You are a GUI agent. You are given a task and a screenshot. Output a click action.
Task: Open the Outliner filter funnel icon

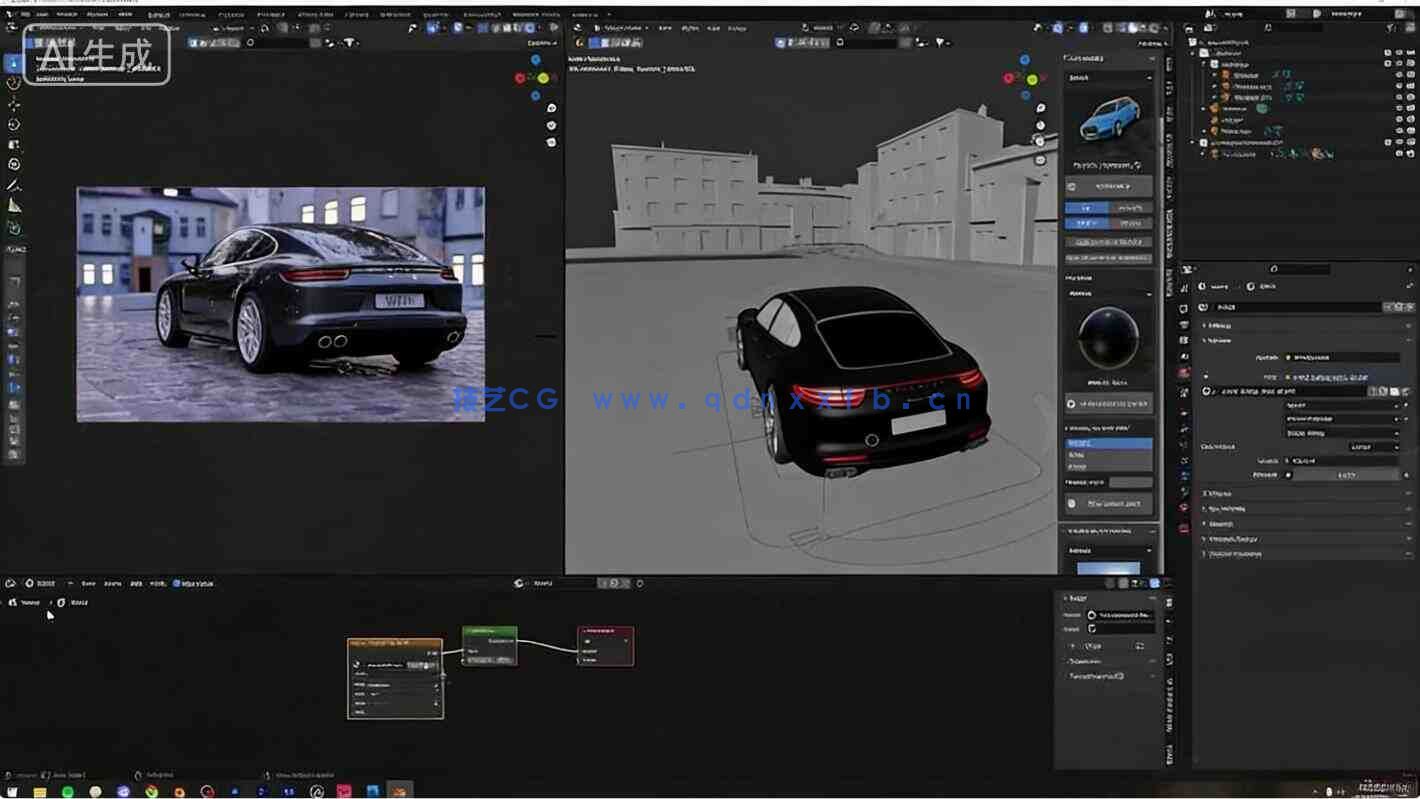click(x=1392, y=28)
